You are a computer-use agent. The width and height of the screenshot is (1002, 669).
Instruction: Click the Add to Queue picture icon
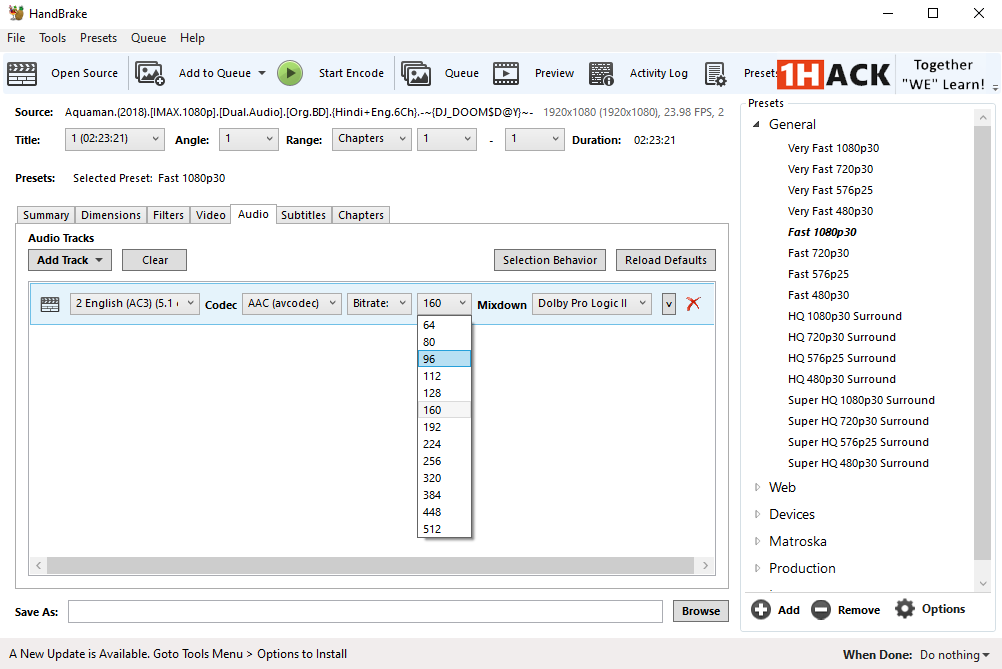tap(150, 73)
